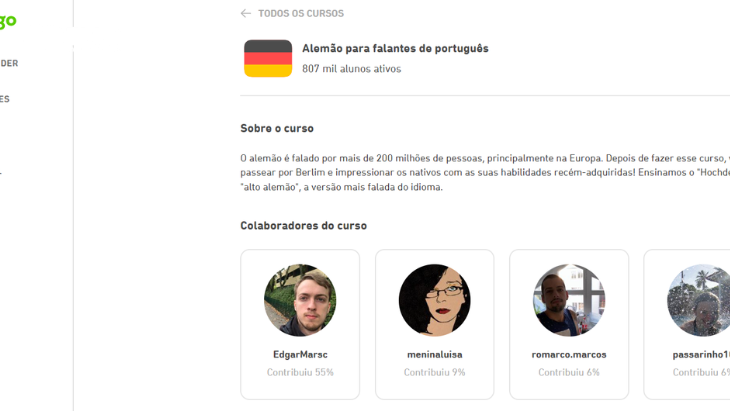Click the Colaboradores do curso heading
This screenshot has width=730, height=411.
[304, 226]
